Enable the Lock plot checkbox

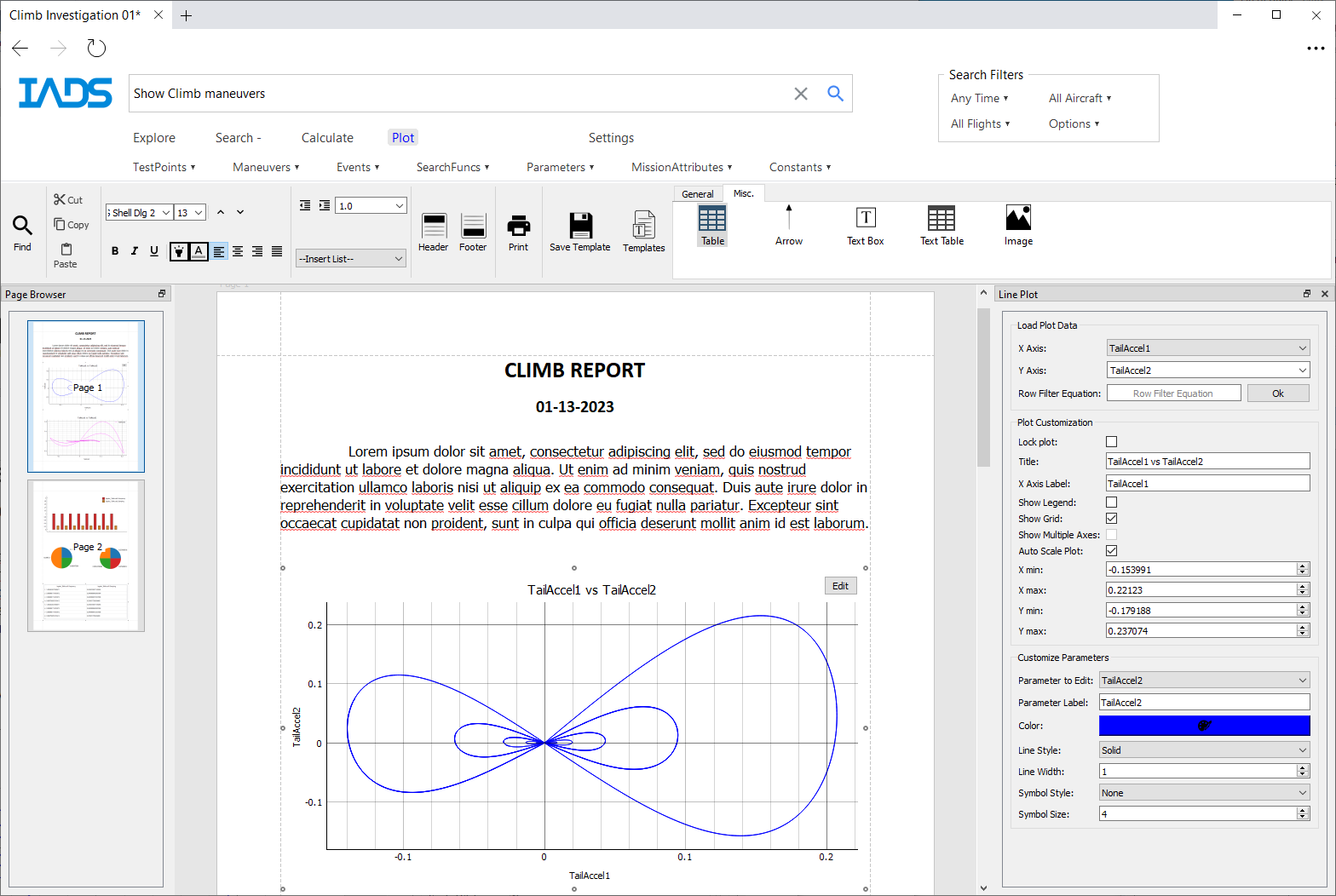[1111, 441]
